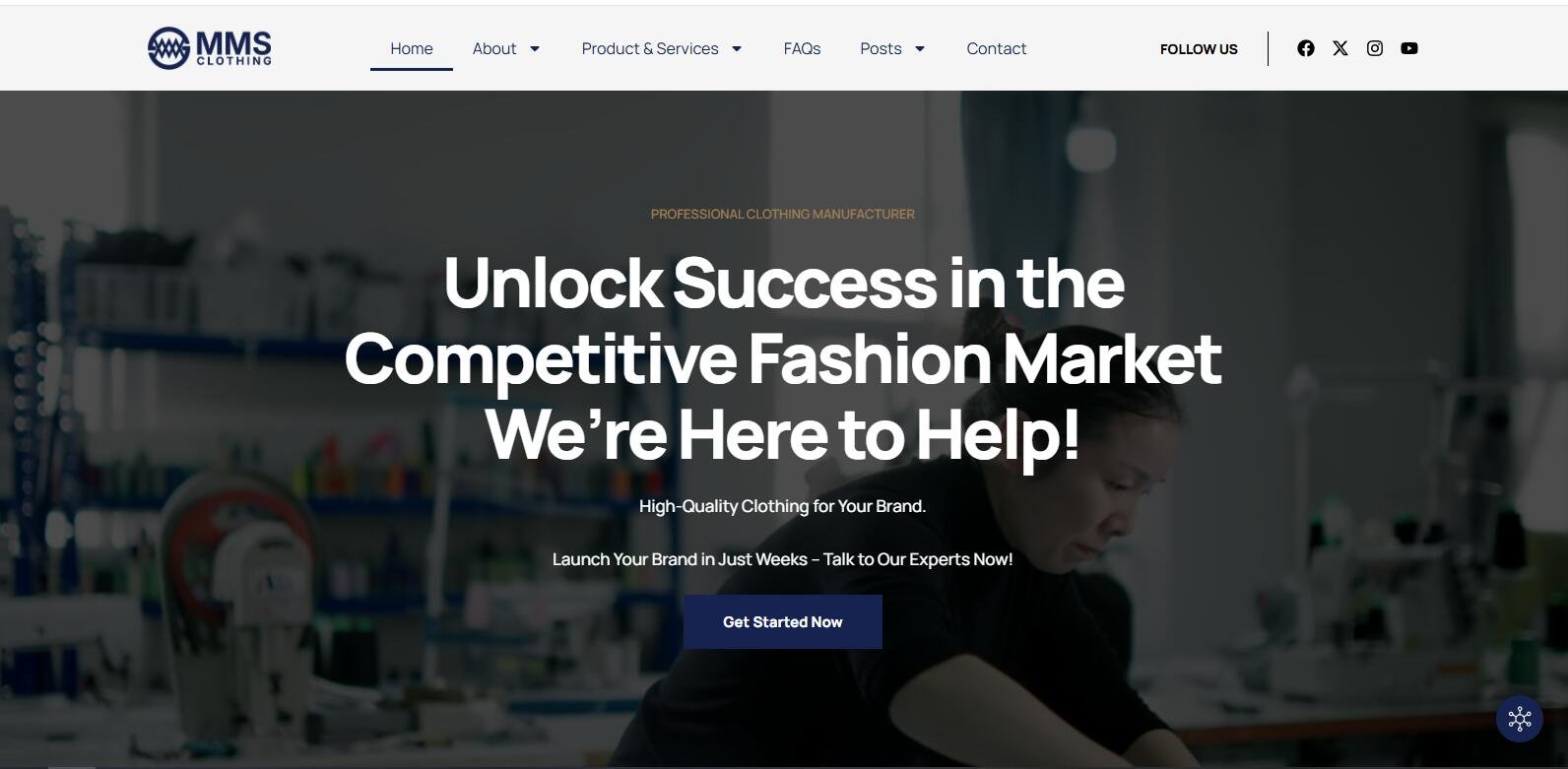1568x769 pixels.
Task: Go to the Contact page link
Action: click(996, 48)
